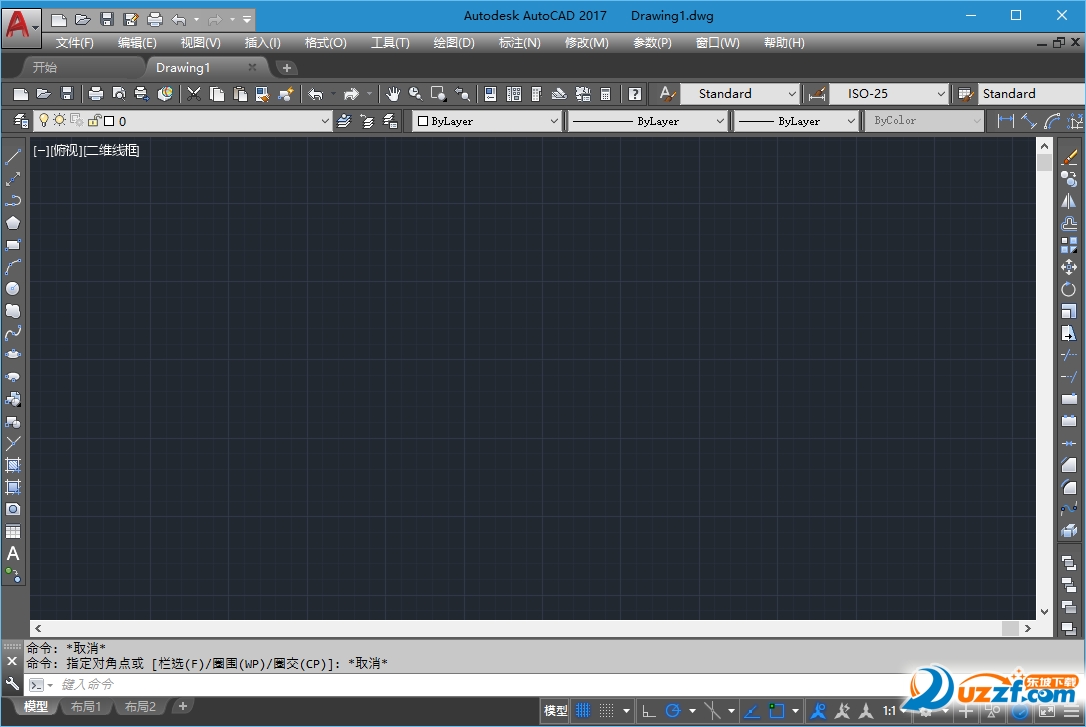Click the Plot printer icon in toolbar
This screenshot has width=1086, height=727.
click(96, 93)
